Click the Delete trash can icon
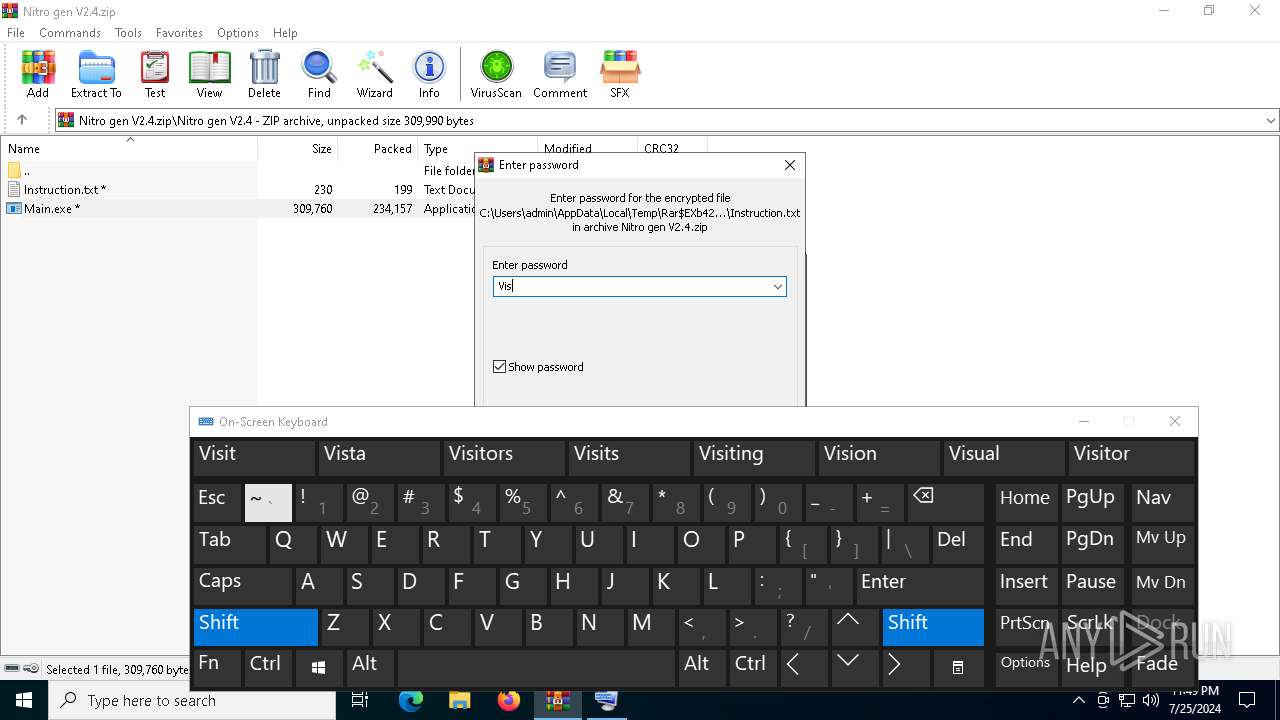The width and height of the screenshot is (1280, 720). click(x=264, y=74)
